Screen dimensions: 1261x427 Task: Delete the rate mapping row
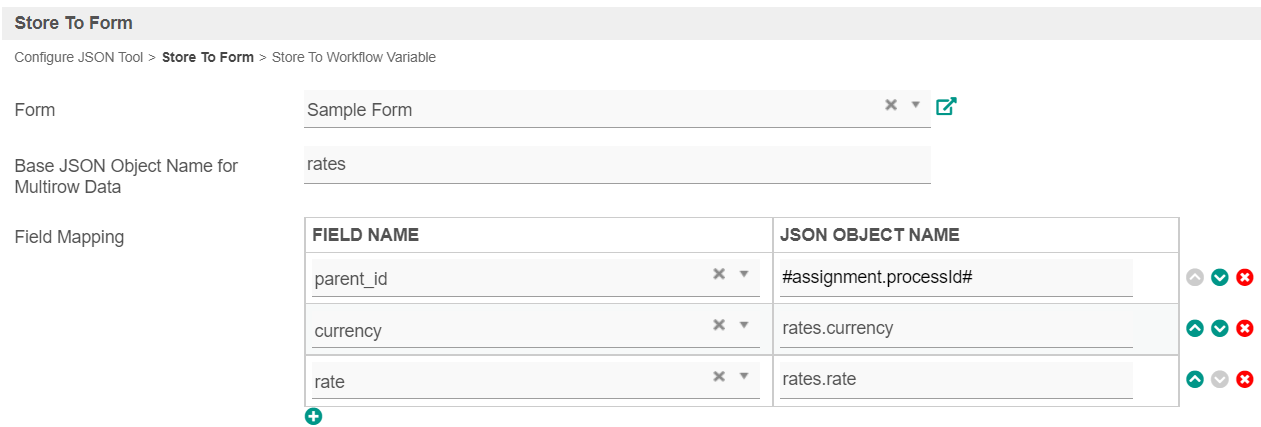coord(1245,379)
